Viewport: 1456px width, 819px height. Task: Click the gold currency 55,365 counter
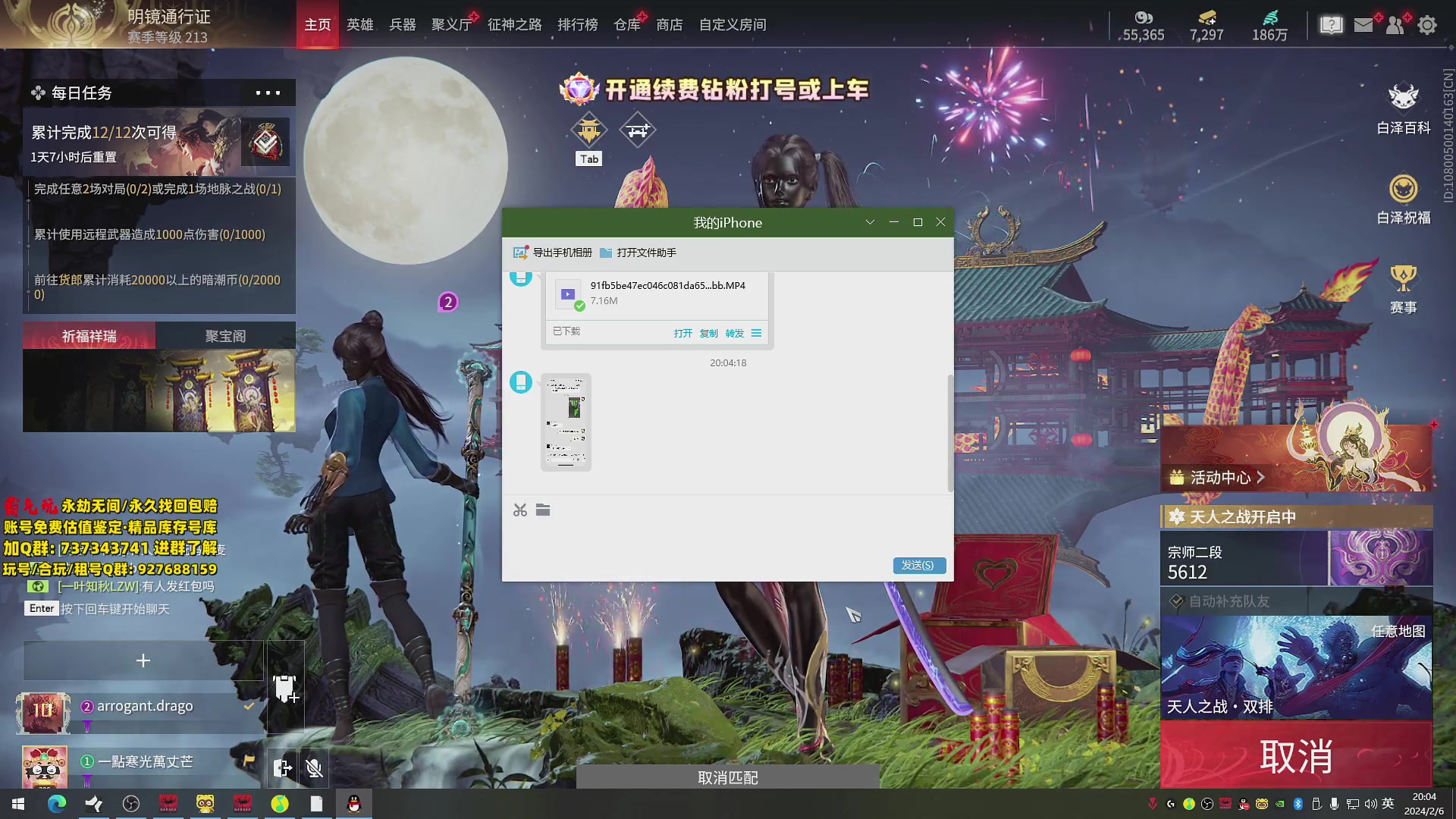[x=1144, y=27]
